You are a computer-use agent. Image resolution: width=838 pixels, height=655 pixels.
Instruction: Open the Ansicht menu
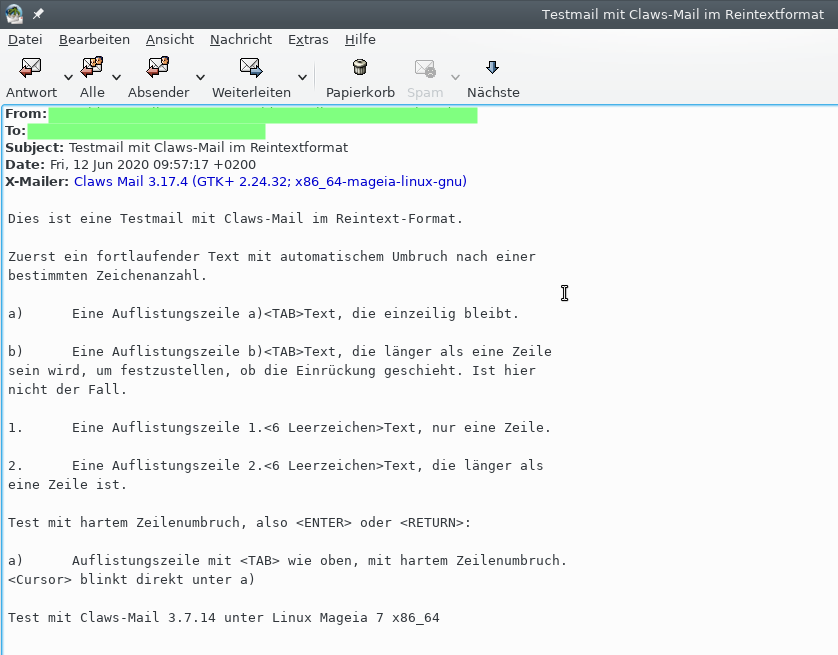point(170,40)
